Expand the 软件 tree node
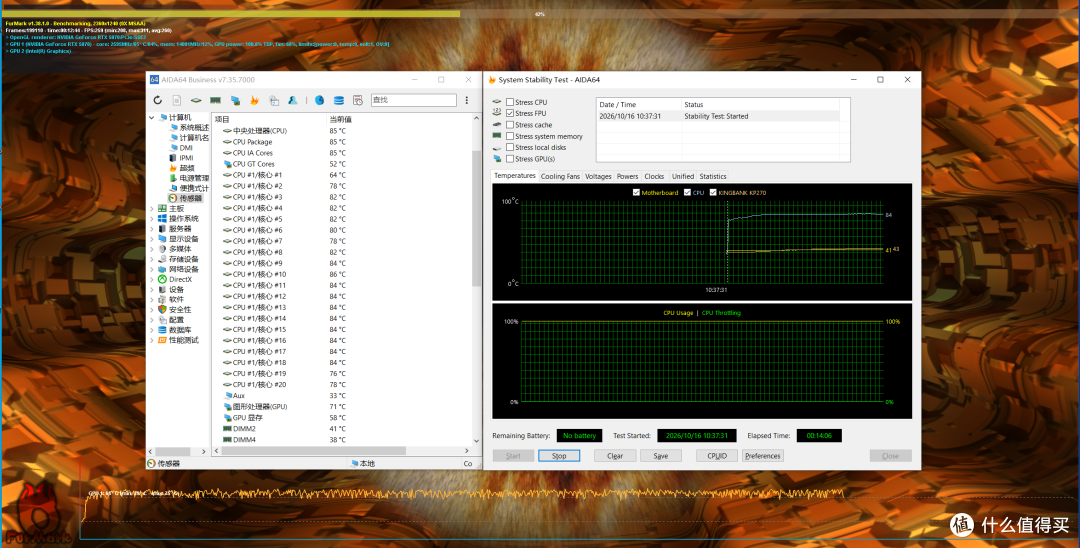Viewport: 1080px width, 548px height. [152, 299]
